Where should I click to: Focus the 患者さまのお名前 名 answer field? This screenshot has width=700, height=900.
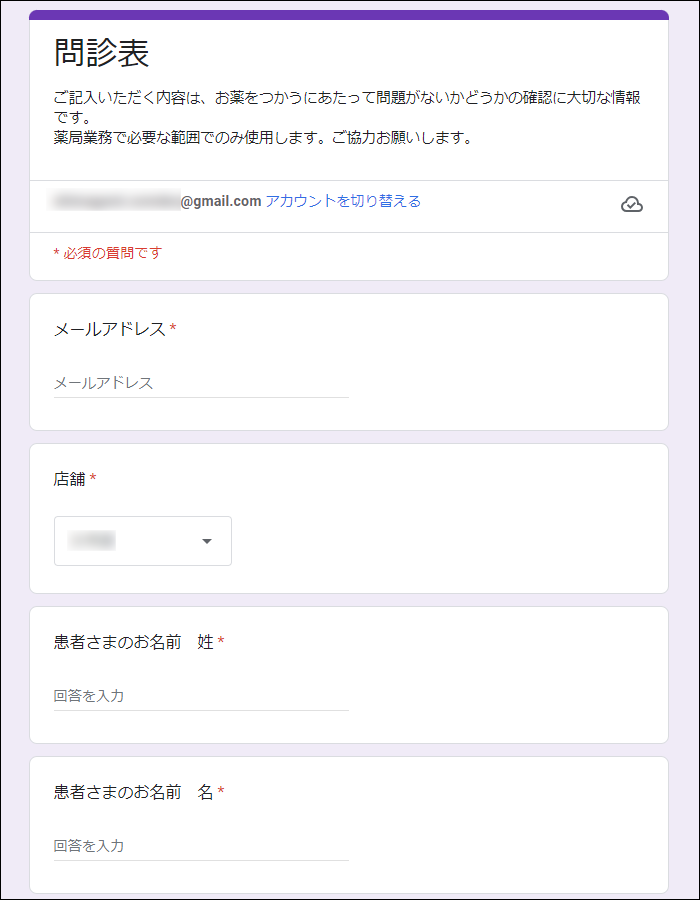pyautogui.click(x=200, y=846)
